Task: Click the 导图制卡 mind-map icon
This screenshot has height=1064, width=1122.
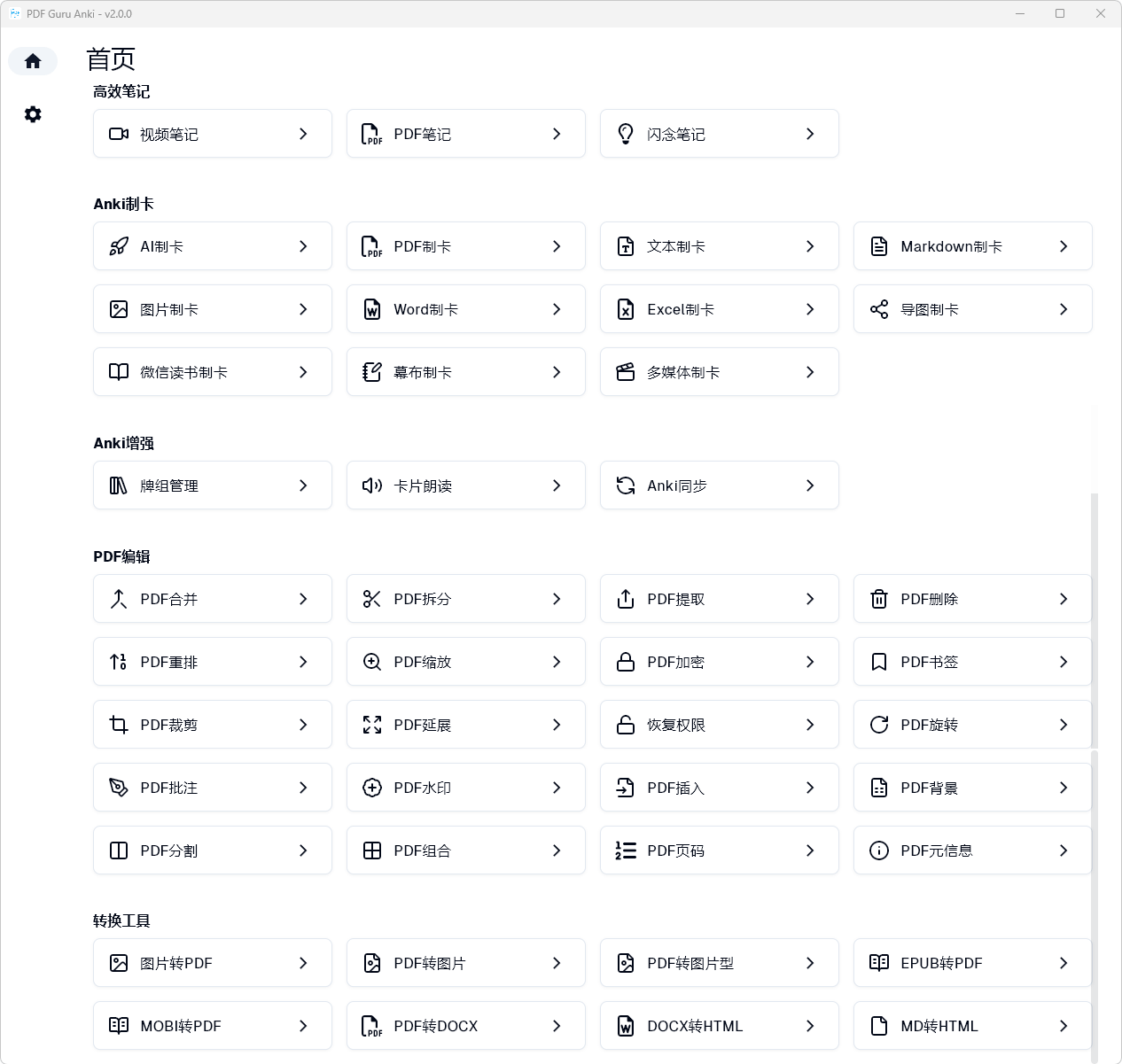Action: (878, 309)
